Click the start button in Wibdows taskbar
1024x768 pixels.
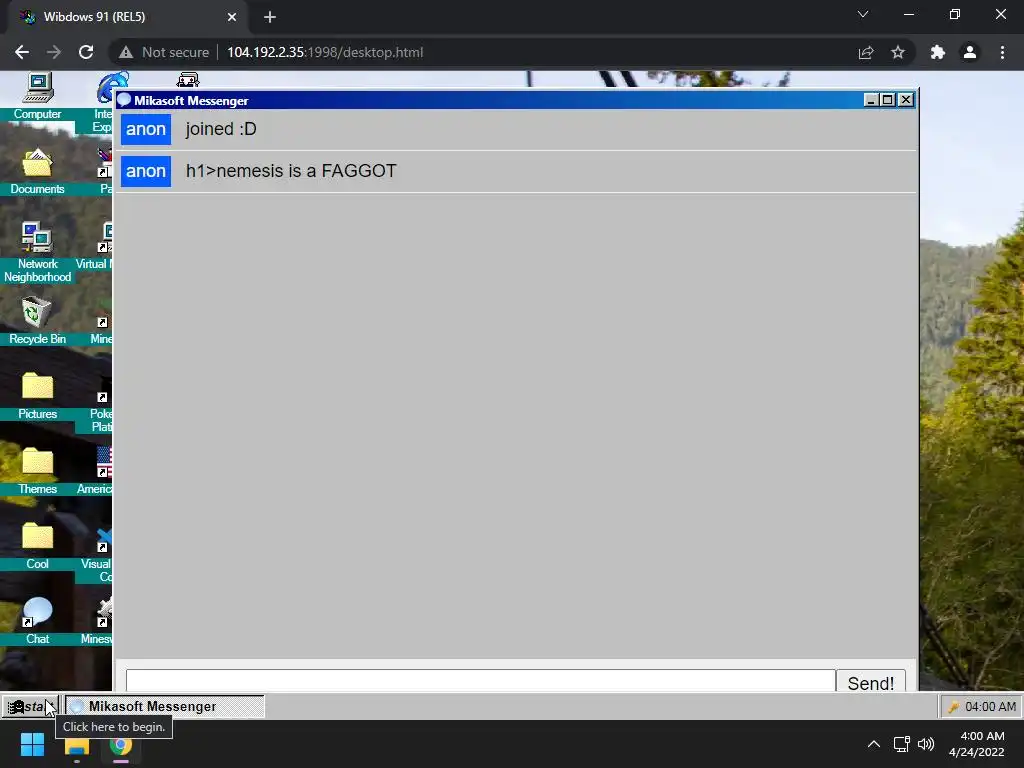[x=30, y=707]
